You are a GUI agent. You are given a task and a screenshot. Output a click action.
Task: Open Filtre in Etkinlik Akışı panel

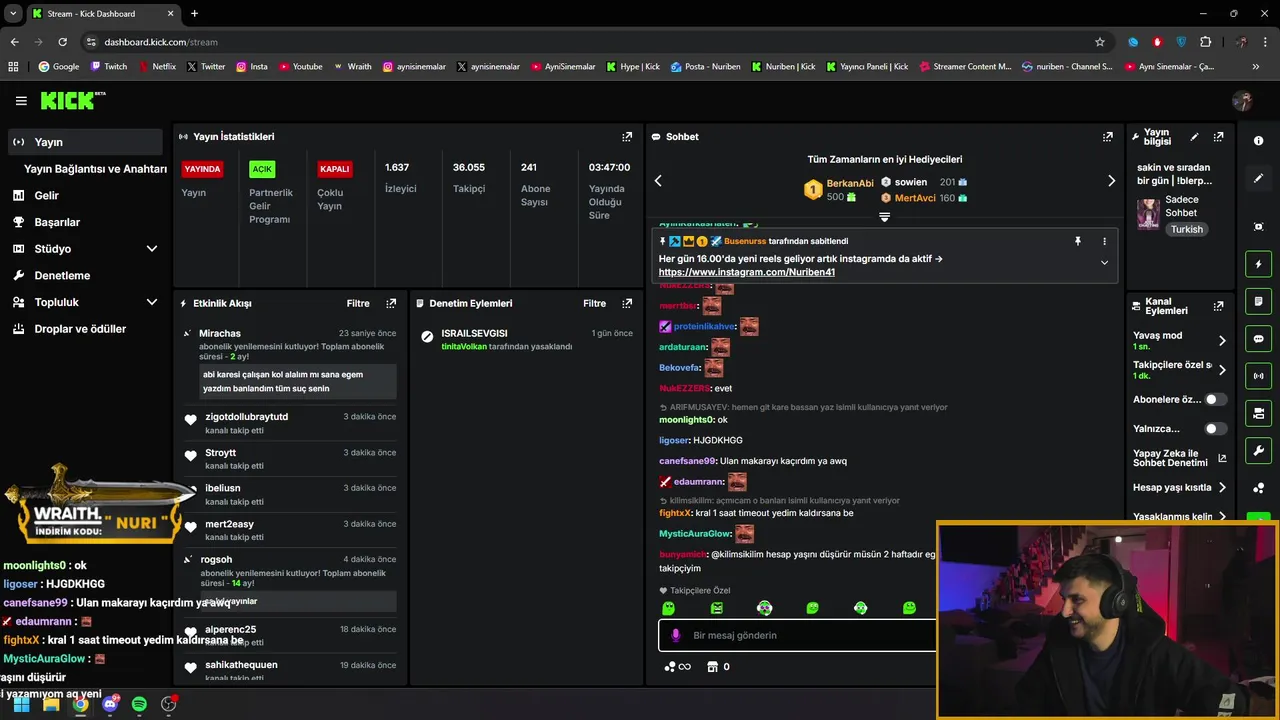click(358, 303)
